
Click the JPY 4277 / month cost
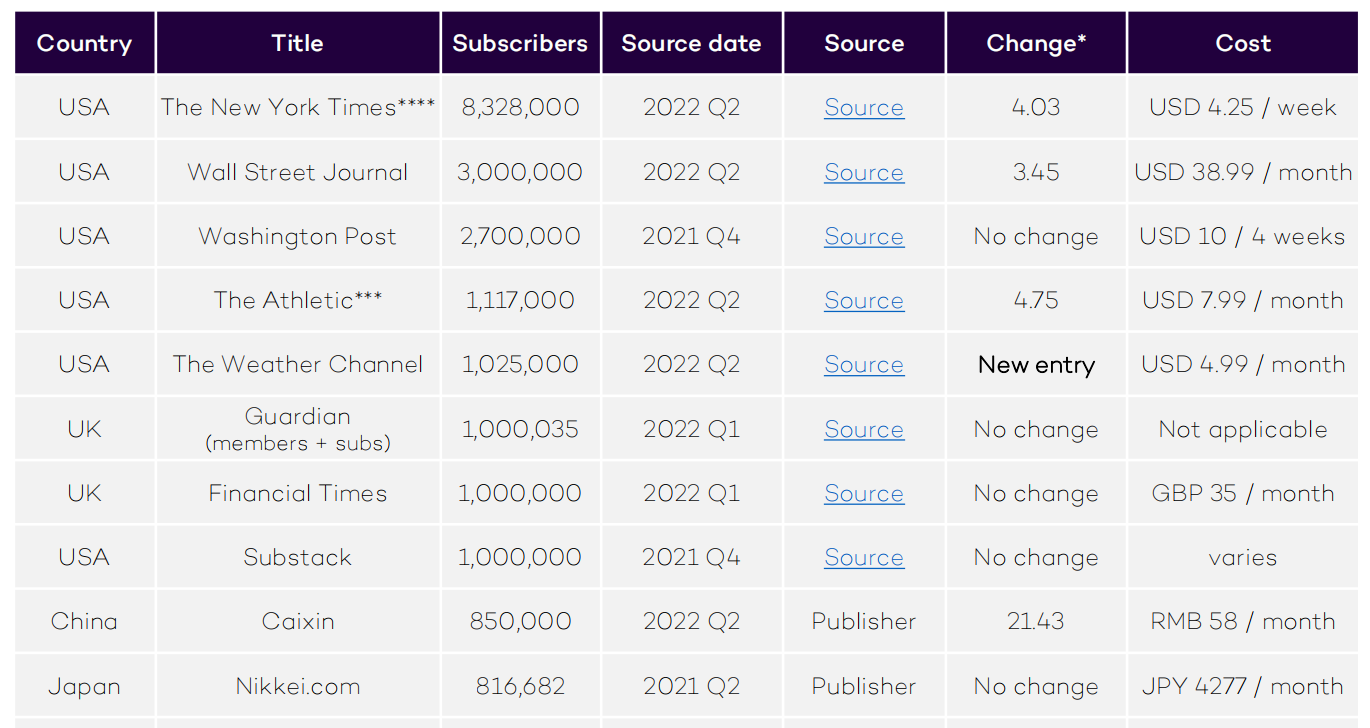coord(1243,686)
